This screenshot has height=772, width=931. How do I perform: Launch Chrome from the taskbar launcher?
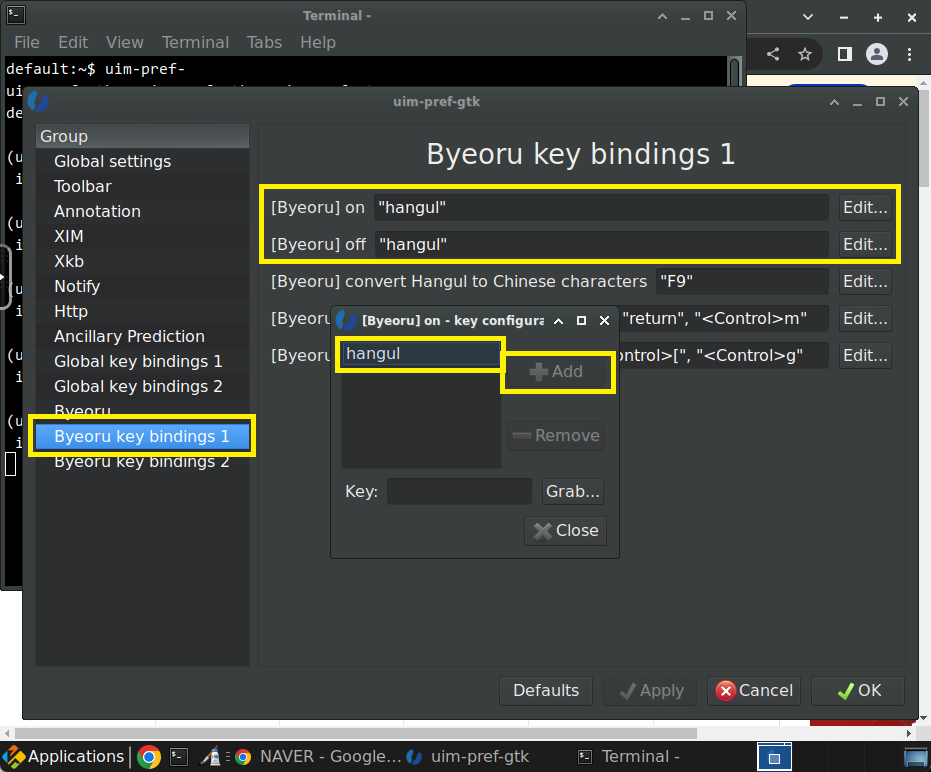click(x=148, y=757)
